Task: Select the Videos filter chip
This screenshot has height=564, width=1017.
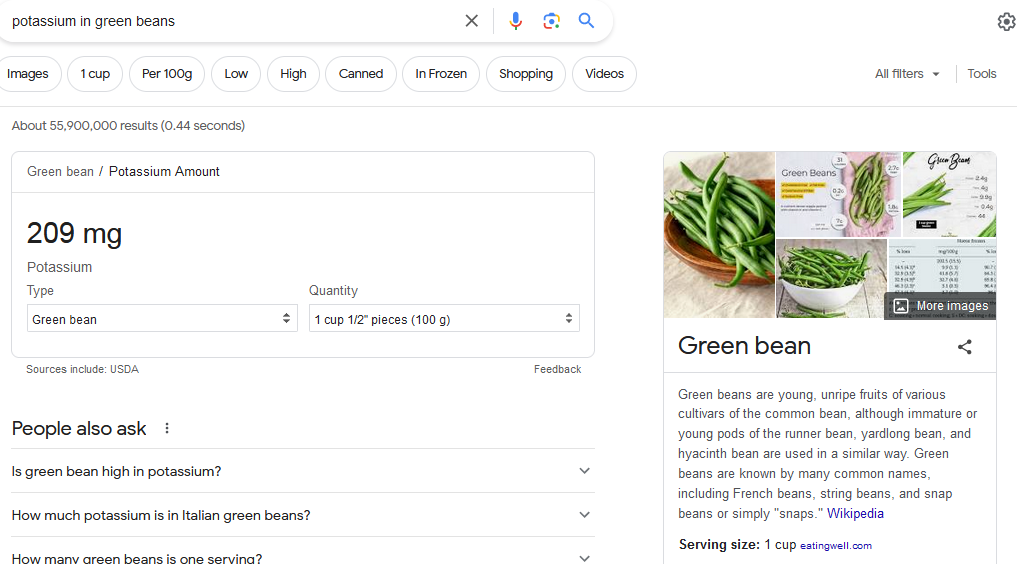Action: point(604,74)
